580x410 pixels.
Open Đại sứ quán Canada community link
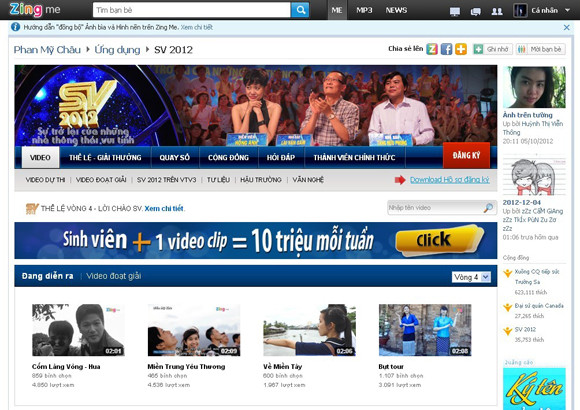(x=539, y=306)
